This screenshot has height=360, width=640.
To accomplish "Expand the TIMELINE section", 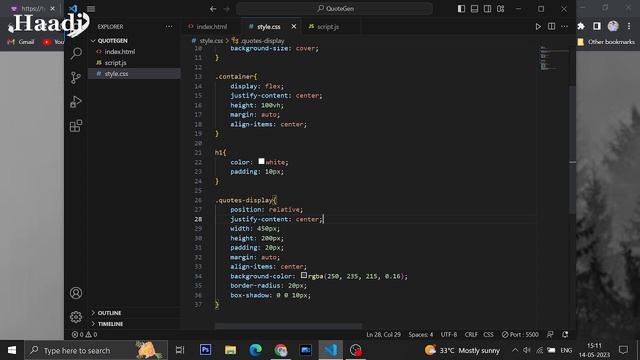I will click(x=110, y=324).
